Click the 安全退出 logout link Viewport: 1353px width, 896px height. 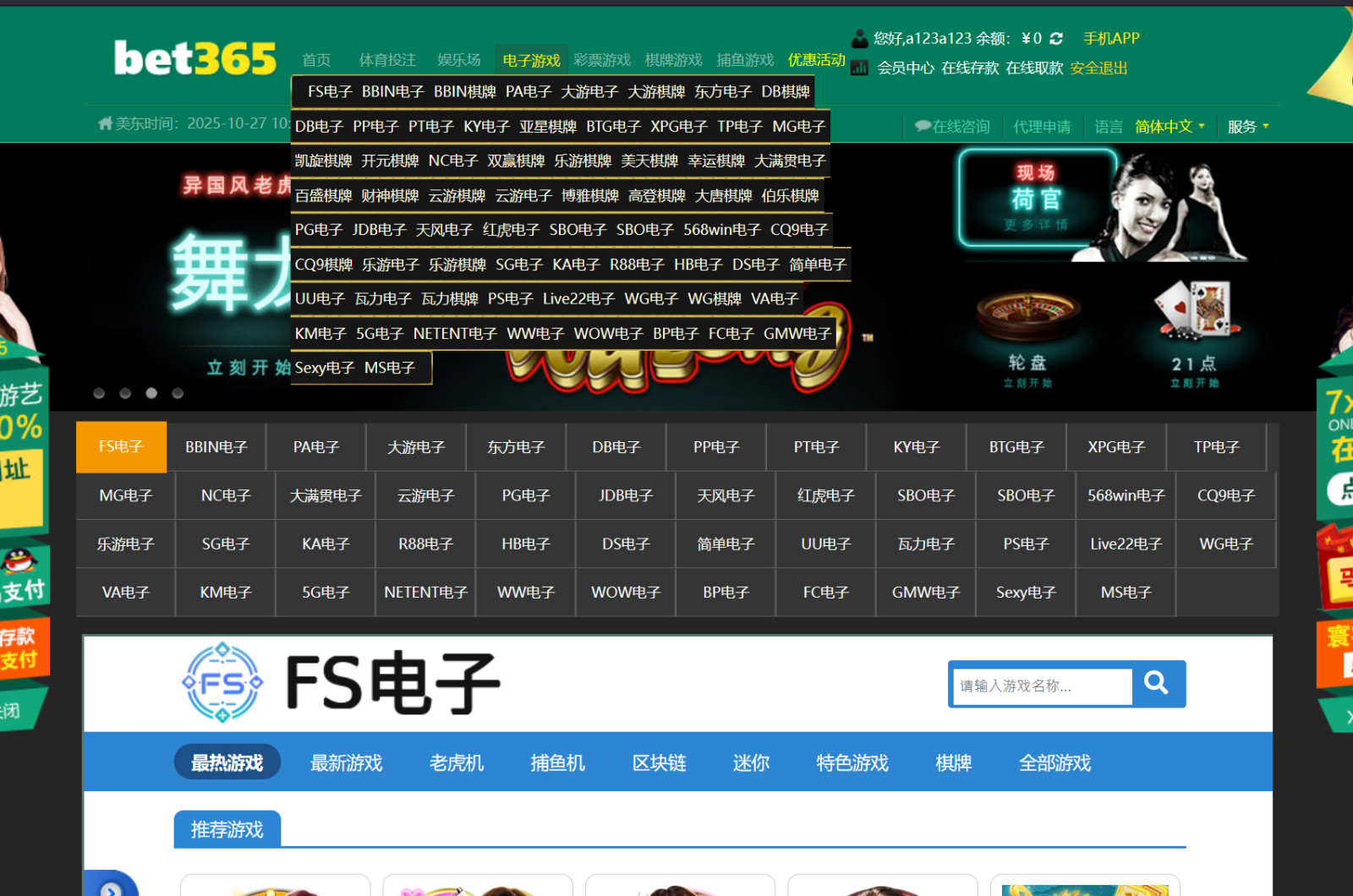(1098, 68)
